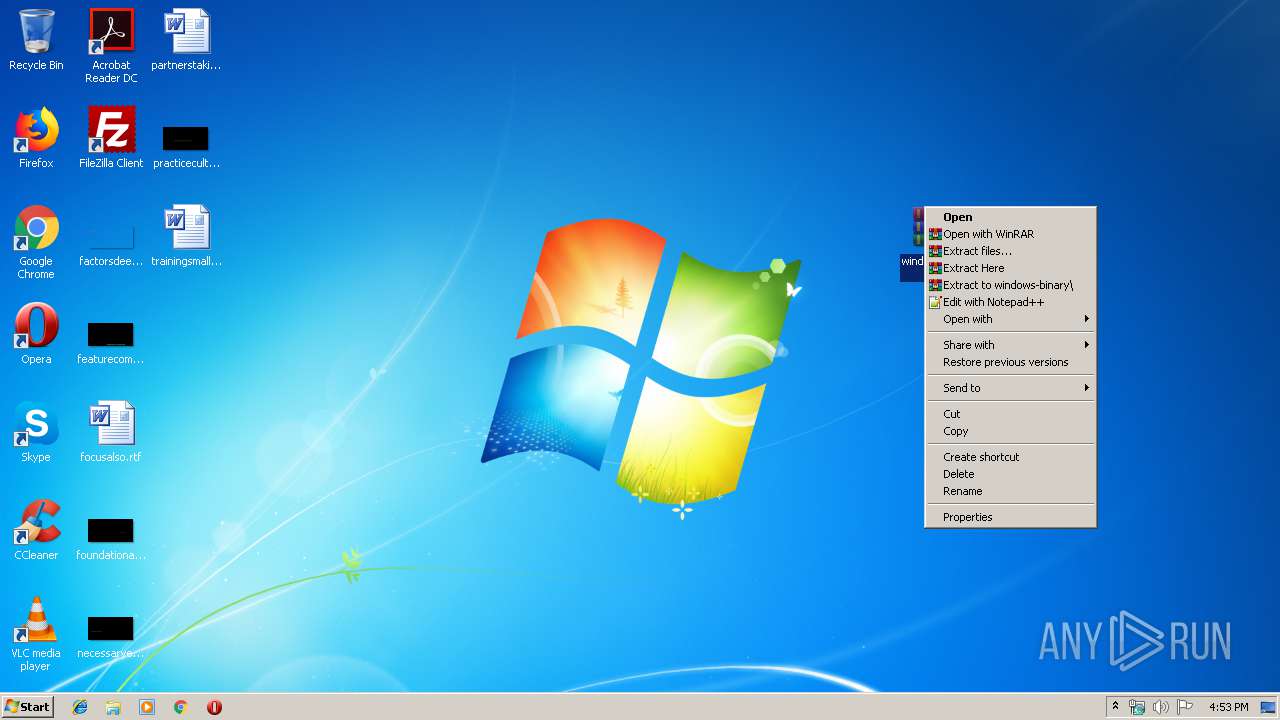Select Extract files... menu entry
1280x720 pixels.
pyautogui.click(x=1010, y=251)
